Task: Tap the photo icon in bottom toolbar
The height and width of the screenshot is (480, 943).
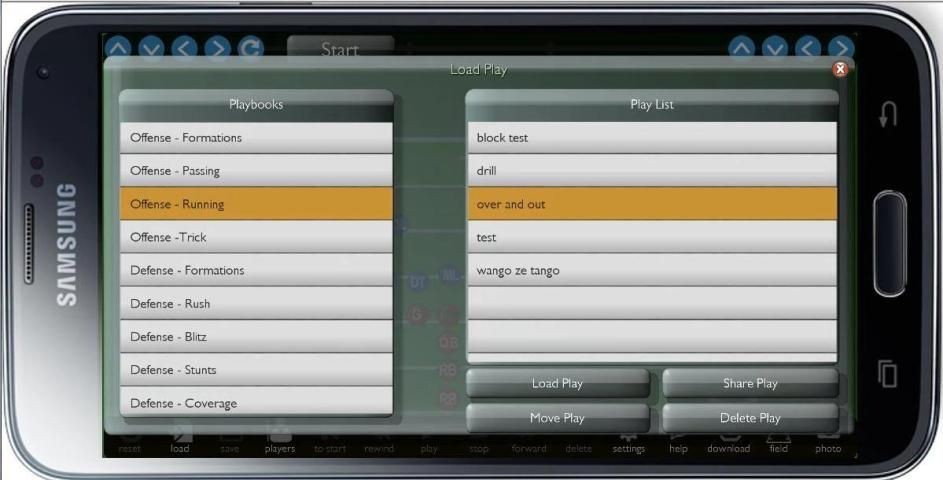Action: point(828,441)
